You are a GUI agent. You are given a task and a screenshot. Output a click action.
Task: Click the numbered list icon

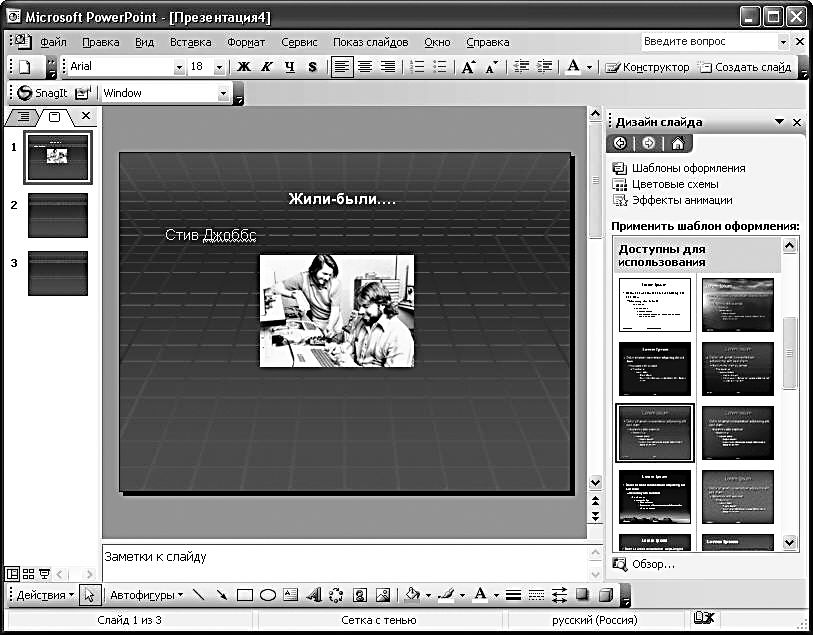coord(417,67)
